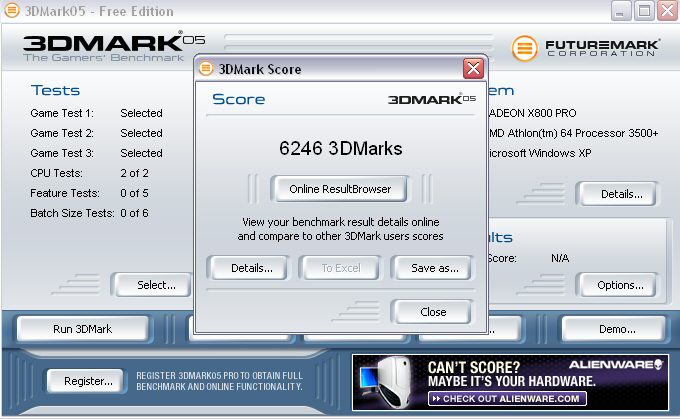Viewport: 680px width, 419px height.
Task: Close 3DMark Score dialog with red X
Action: pos(473,69)
